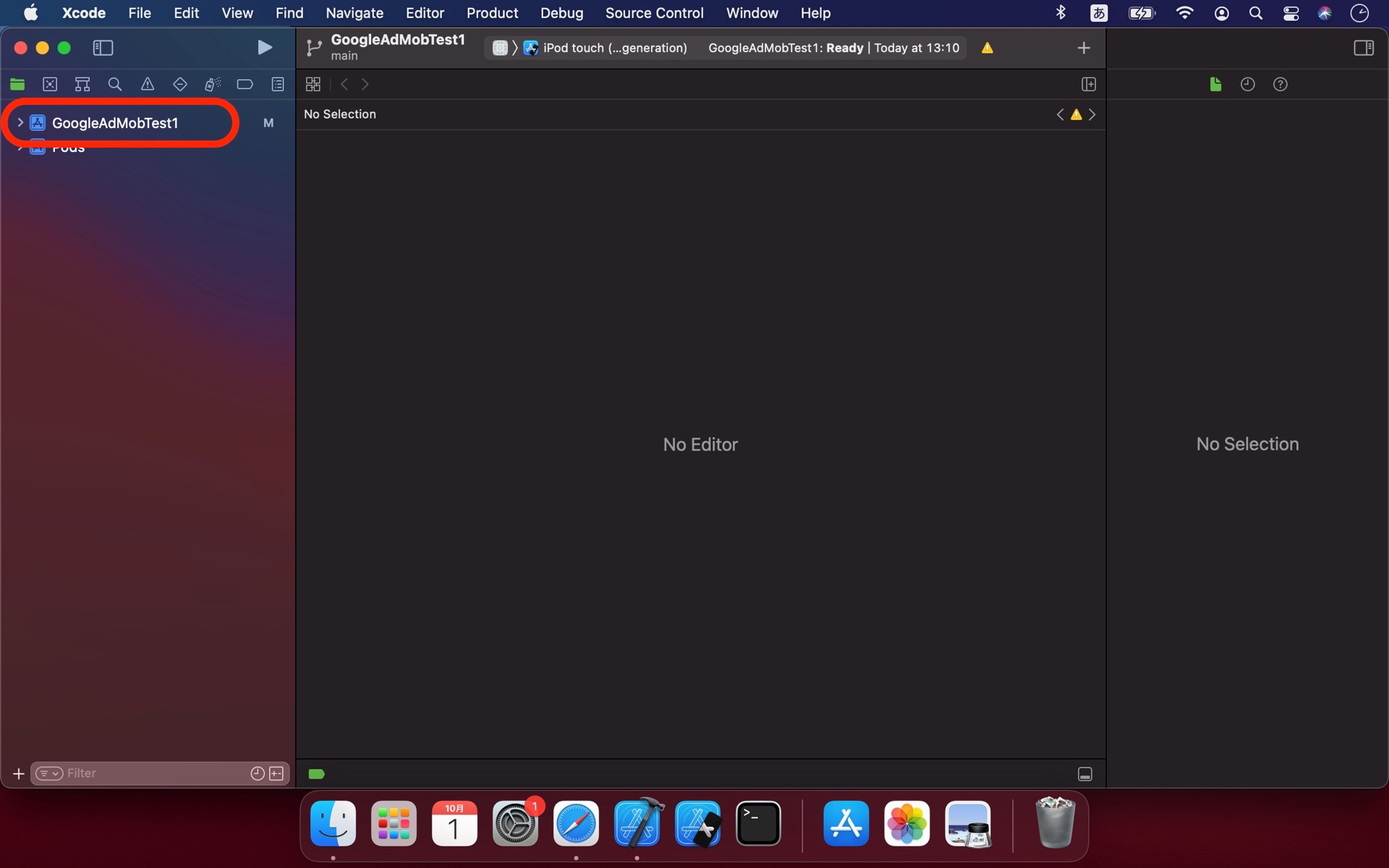1389x868 pixels.
Task: Open the Debug navigator
Action: [x=213, y=85]
